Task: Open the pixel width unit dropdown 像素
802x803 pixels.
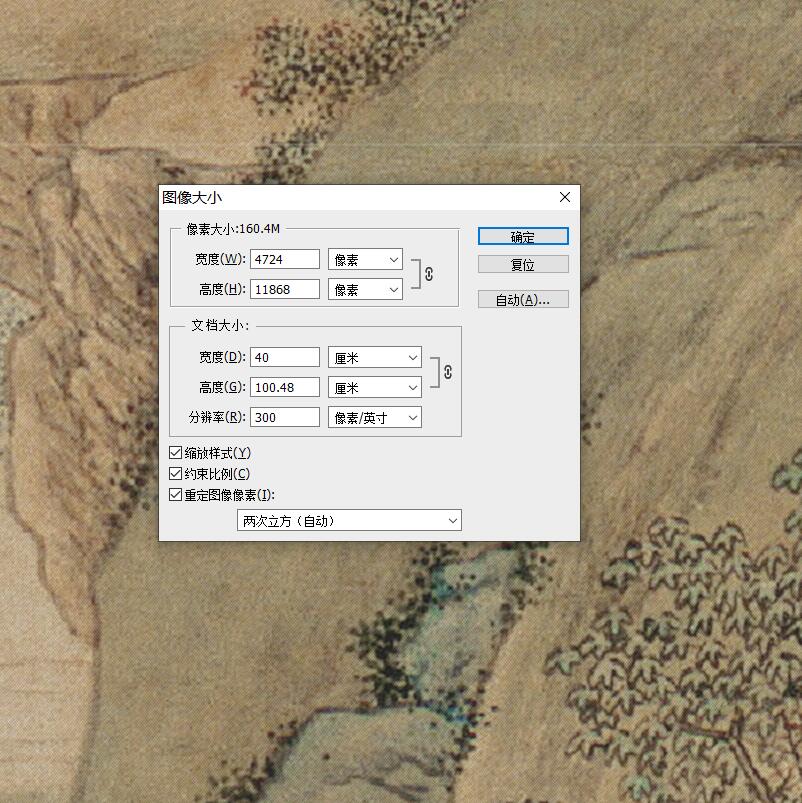Action: [x=365, y=260]
